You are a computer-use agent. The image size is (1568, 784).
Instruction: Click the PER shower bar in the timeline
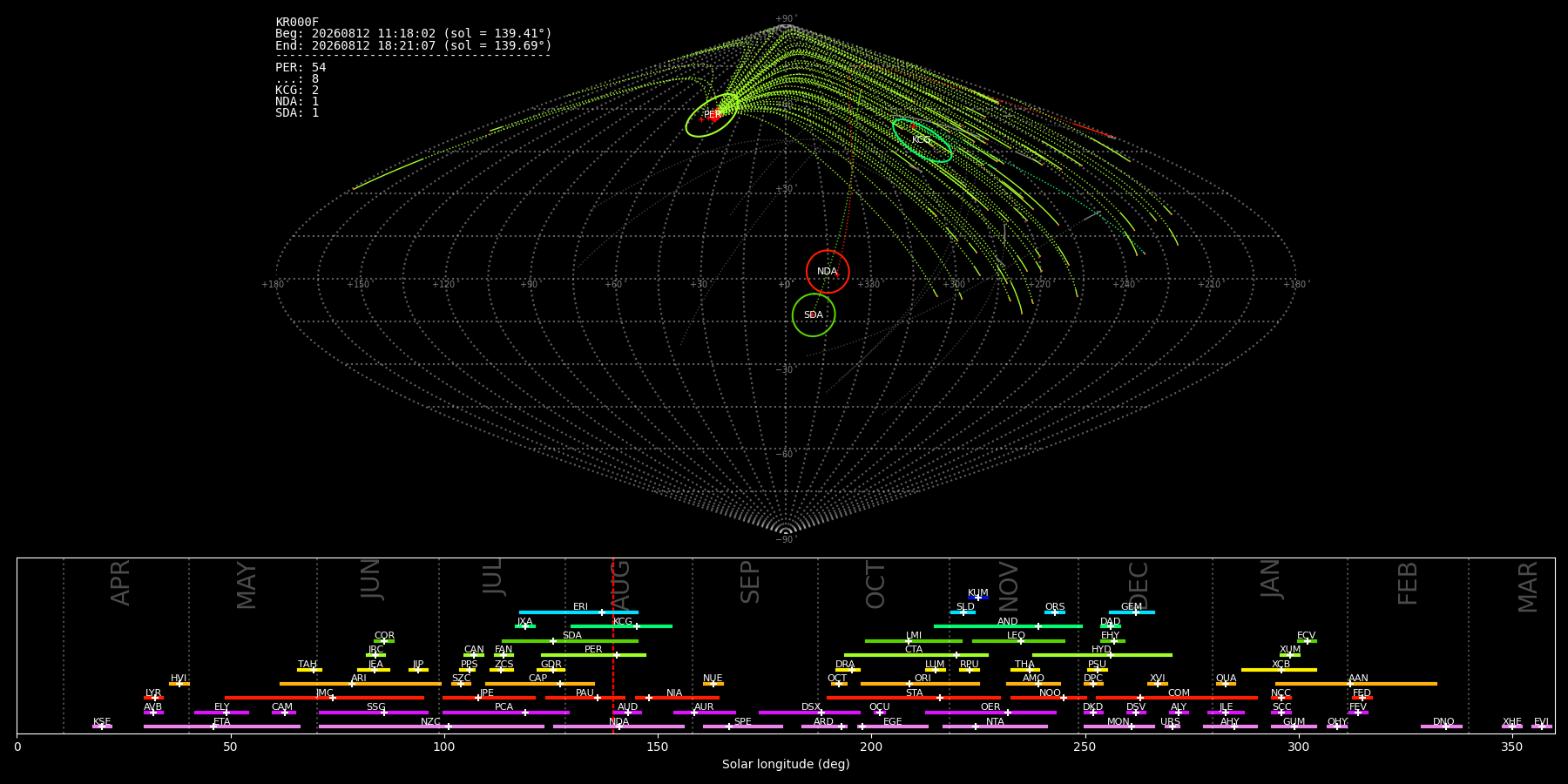(x=593, y=655)
